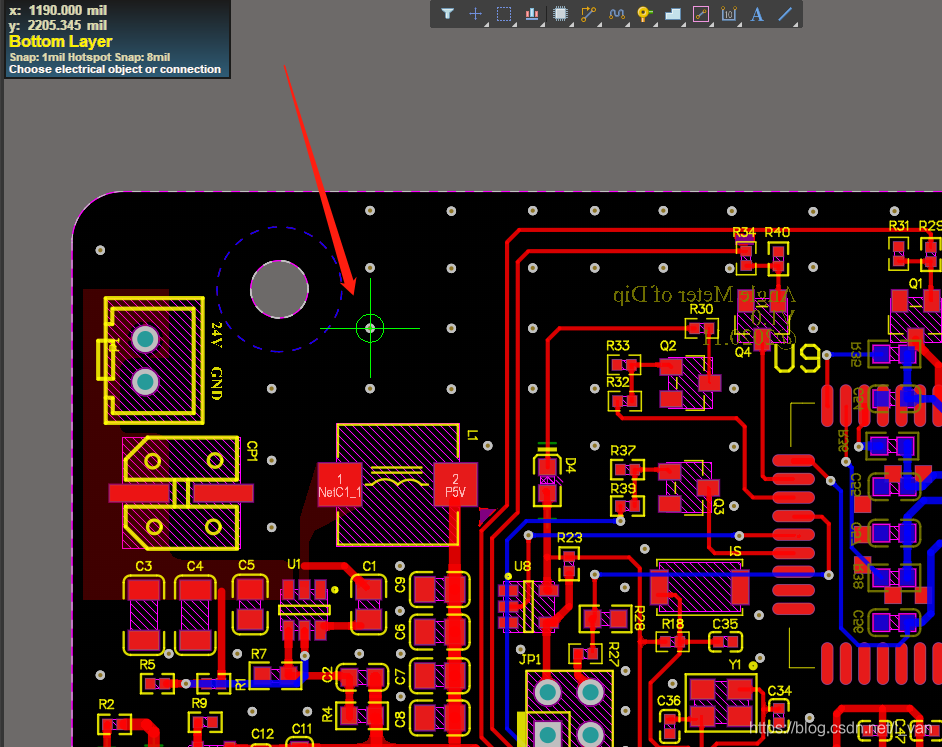Choose the dashed rectangle selection tool
Screen dimensions: 942x747
[503, 14]
